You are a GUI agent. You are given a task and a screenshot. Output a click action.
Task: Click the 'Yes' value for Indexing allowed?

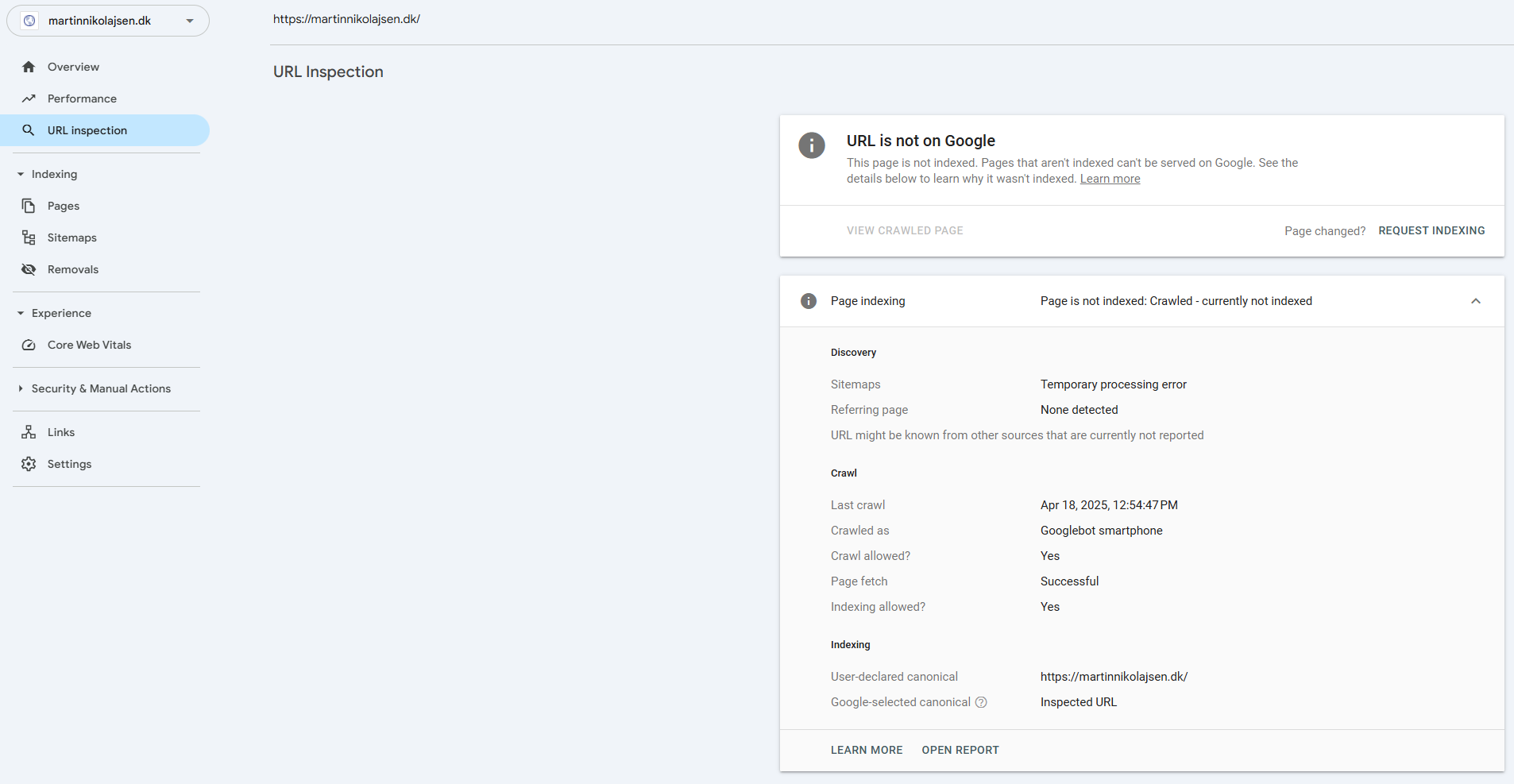[x=1050, y=607]
